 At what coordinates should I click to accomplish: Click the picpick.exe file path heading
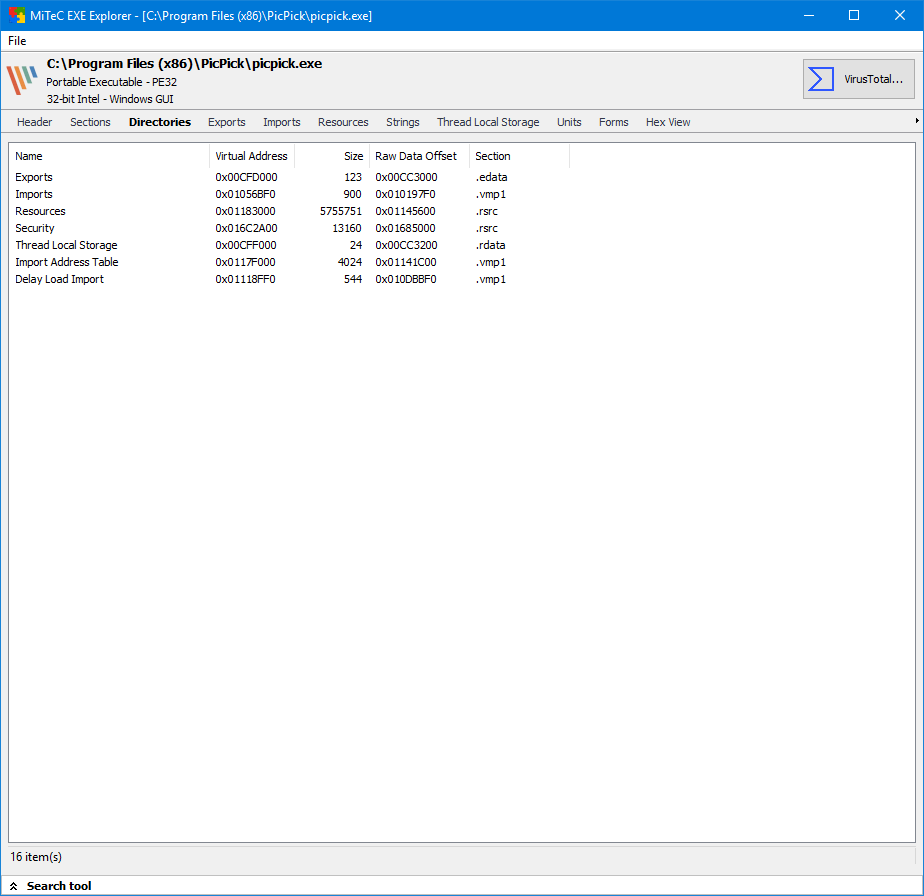pyautogui.click(x=184, y=64)
